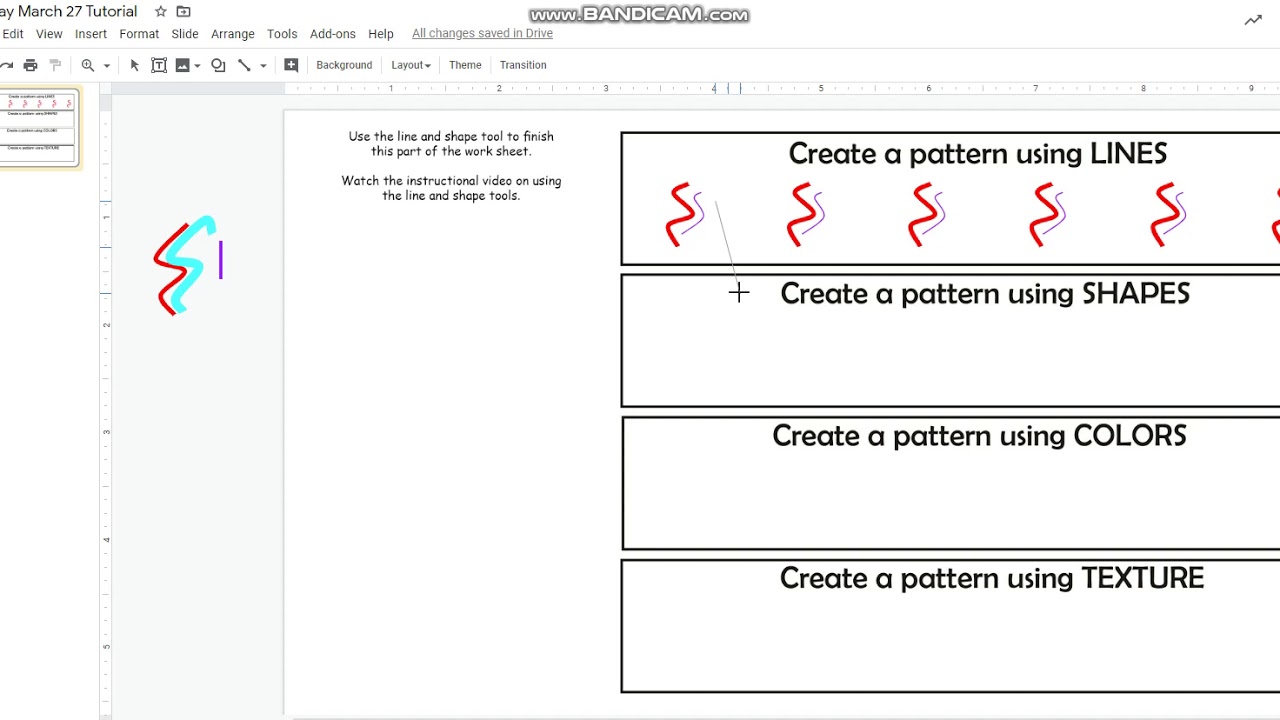Image resolution: width=1280 pixels, height=720 pixels.
Task: Click All changes saved in Drive link
Action: click(x=482, y=33)
